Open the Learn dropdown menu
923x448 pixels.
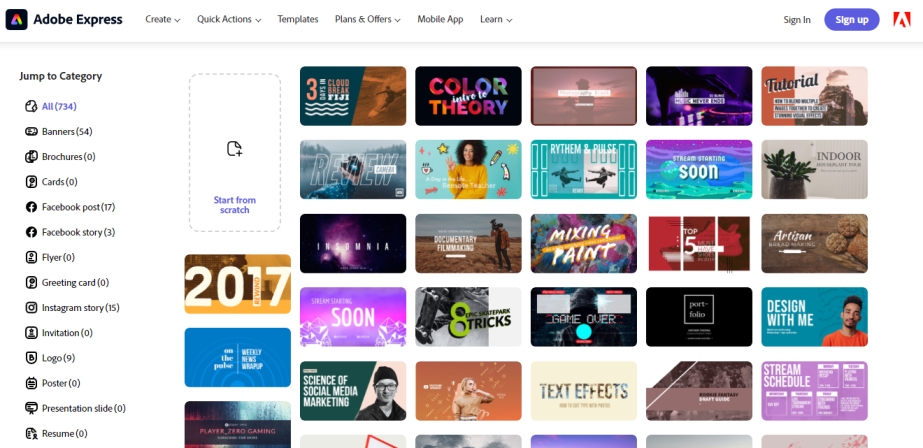(x=496, y=19)
